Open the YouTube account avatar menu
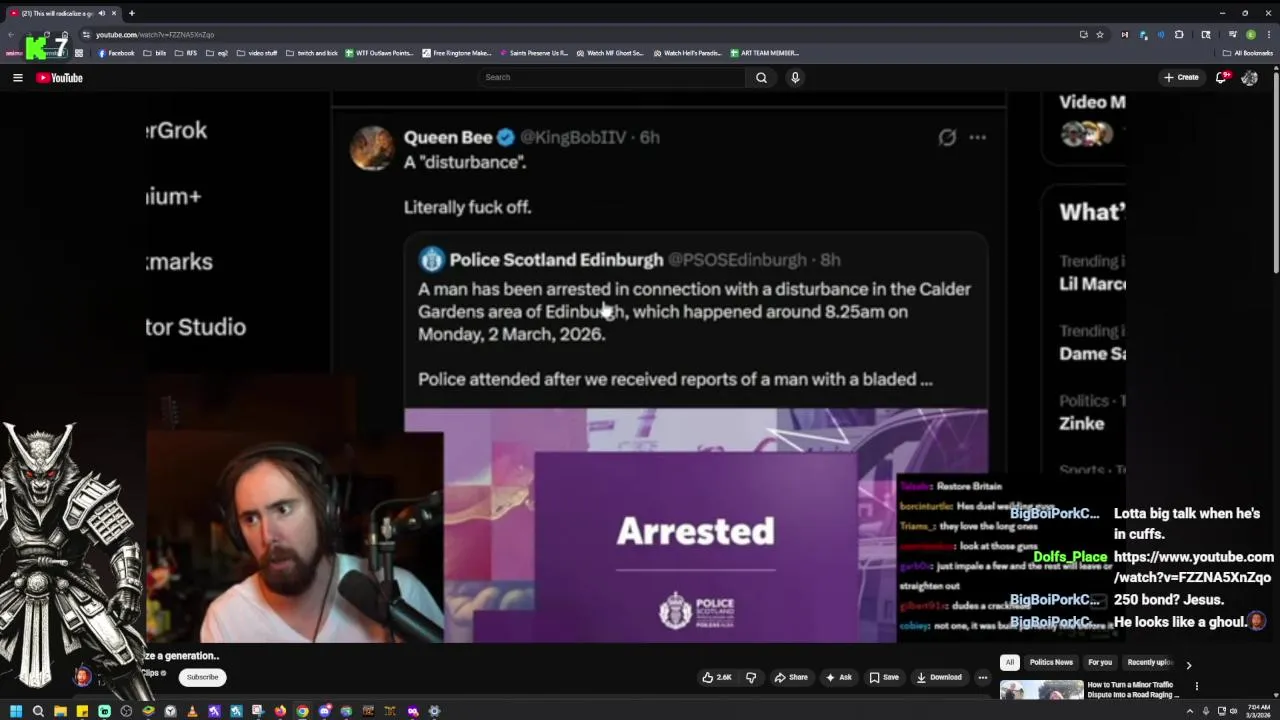The height and width of the screenshot is (720, 1280). [1250, 77]
